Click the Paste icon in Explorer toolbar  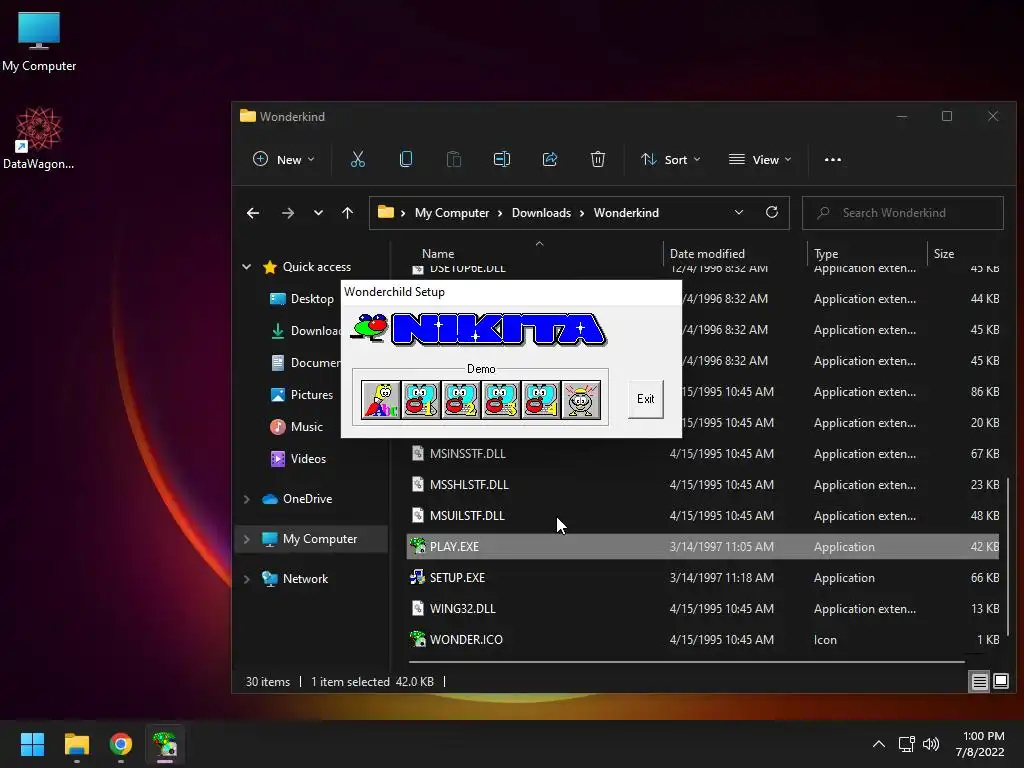[x=454, y=159]
